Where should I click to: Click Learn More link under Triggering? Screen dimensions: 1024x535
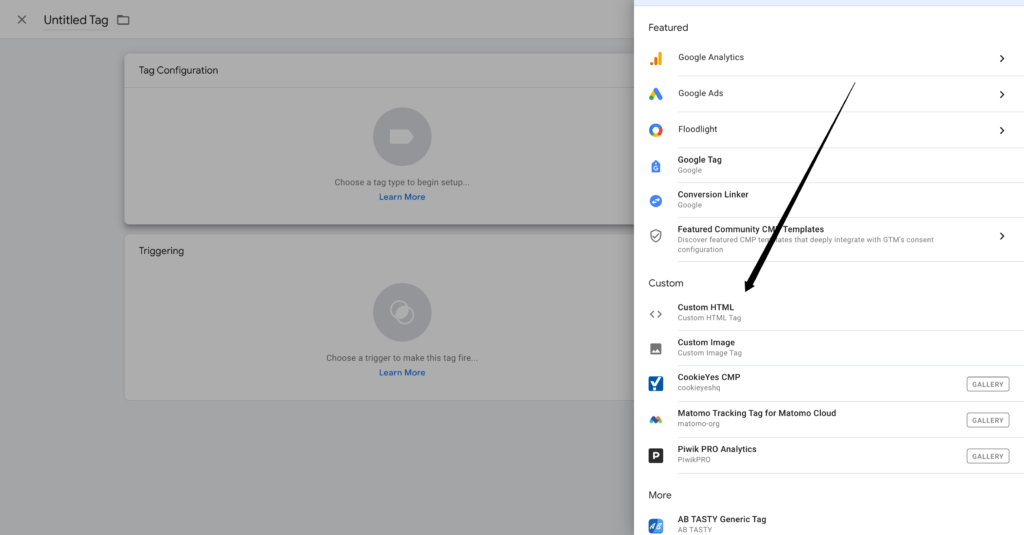pos(402,373)
